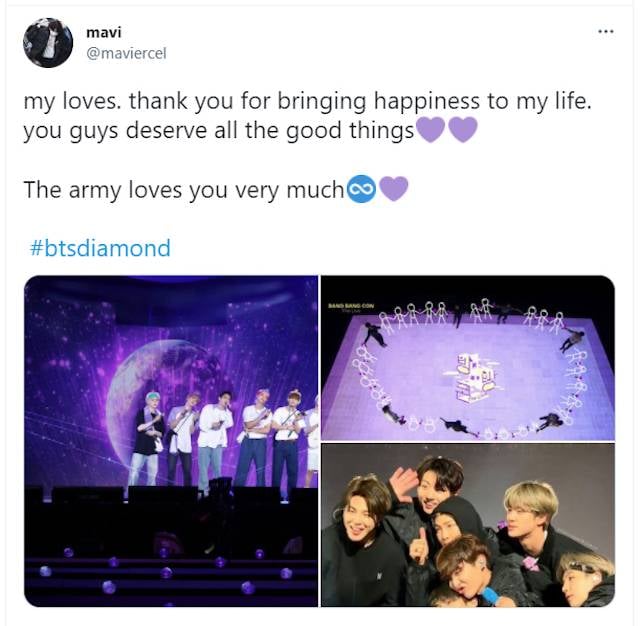Open the three-dot more options menu

606,31
